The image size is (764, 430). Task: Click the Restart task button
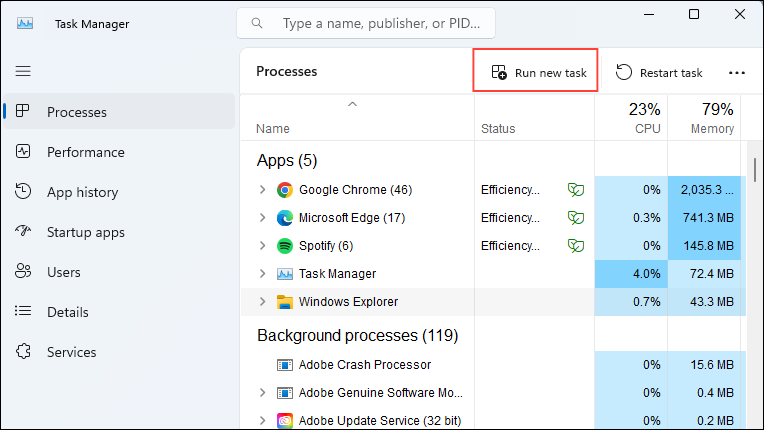click(x=659, y=72)
